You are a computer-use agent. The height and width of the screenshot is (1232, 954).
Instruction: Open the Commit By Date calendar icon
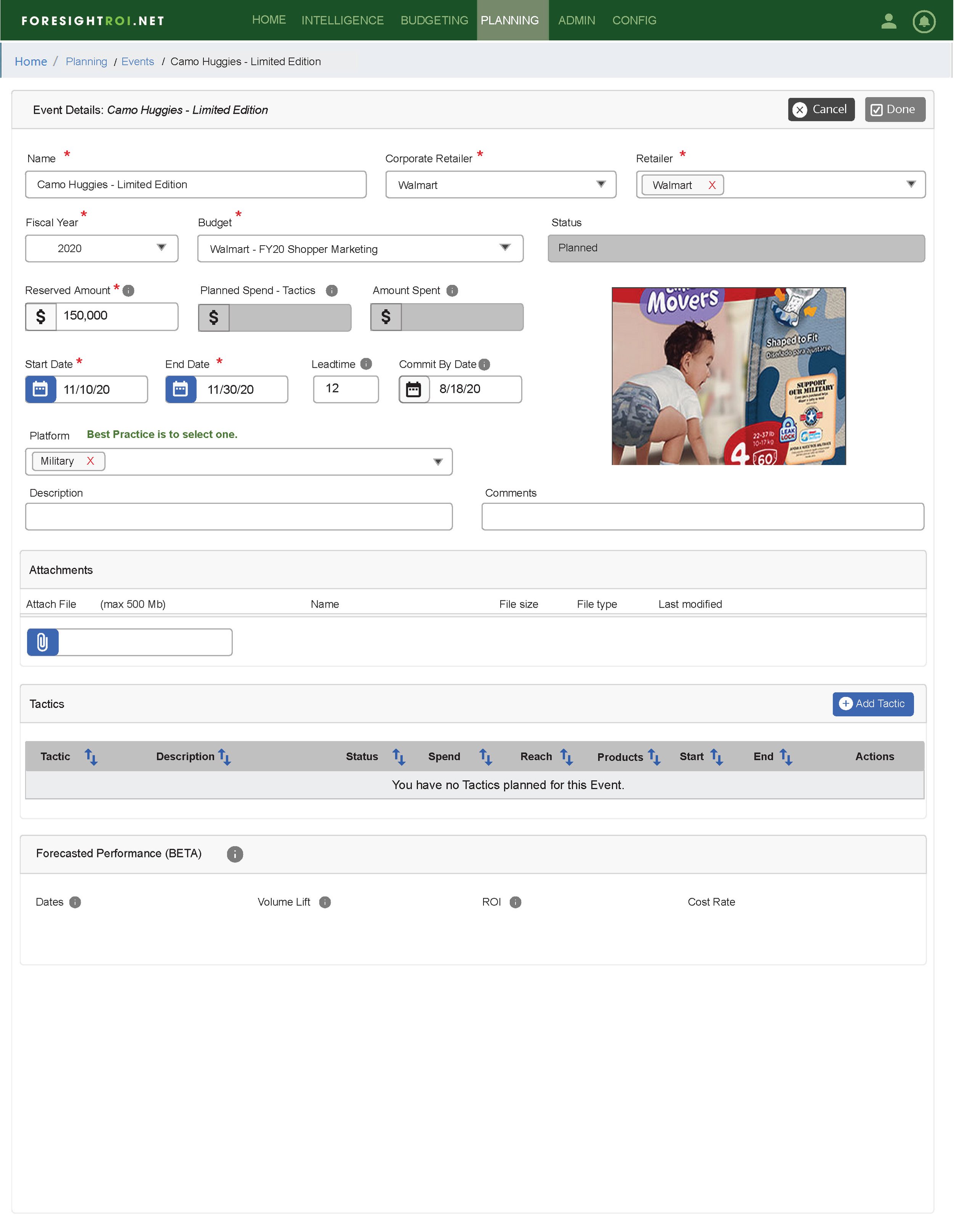pyautogui.click(x=414, y=389)
